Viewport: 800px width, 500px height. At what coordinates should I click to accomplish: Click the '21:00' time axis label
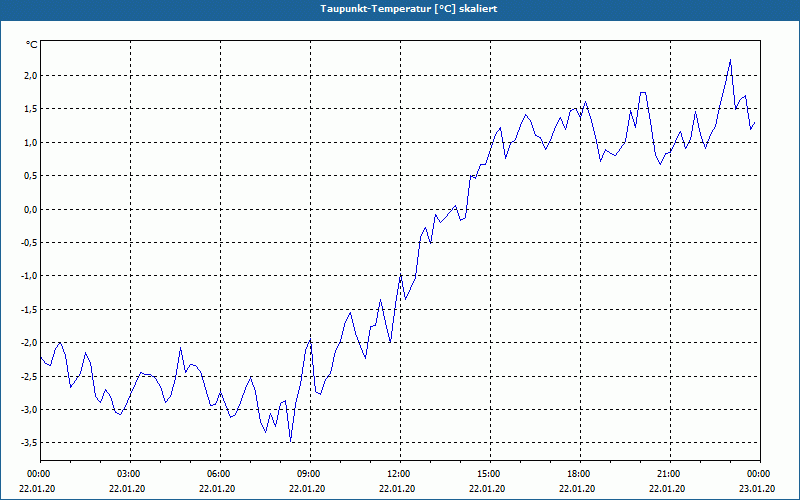[670, 474]
